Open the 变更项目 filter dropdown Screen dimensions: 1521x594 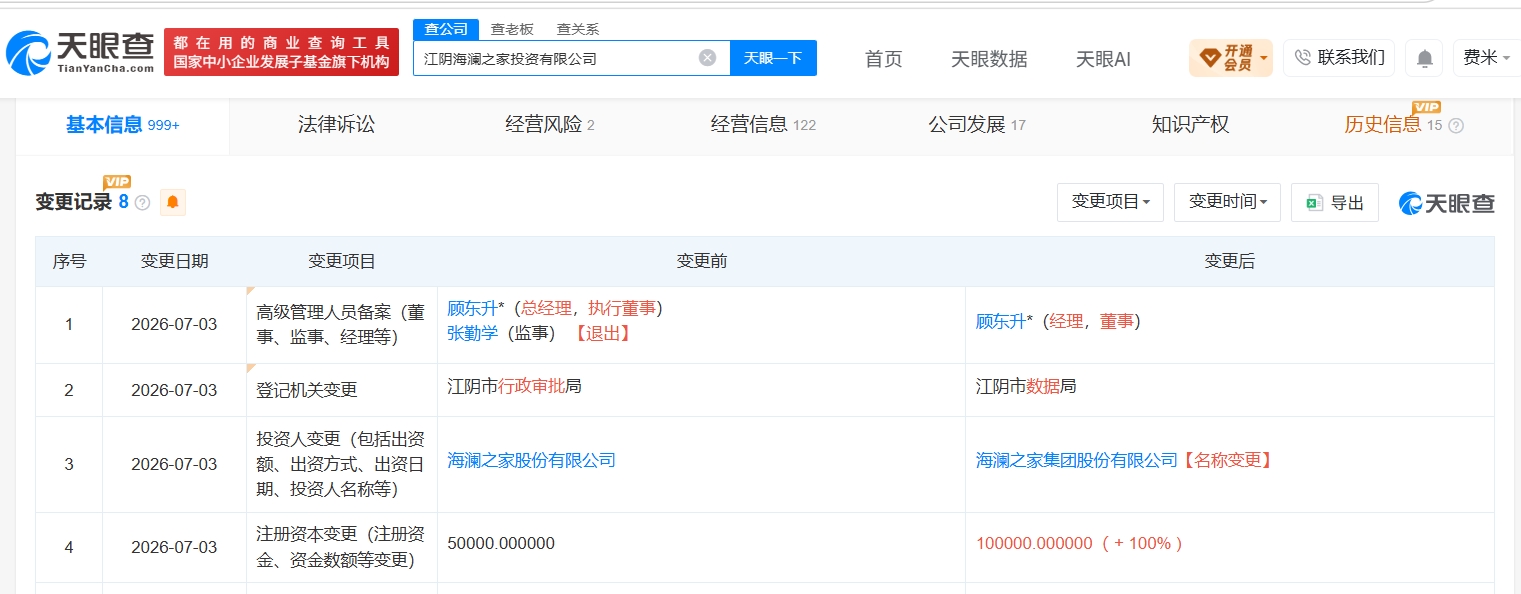coord(1110,202)
